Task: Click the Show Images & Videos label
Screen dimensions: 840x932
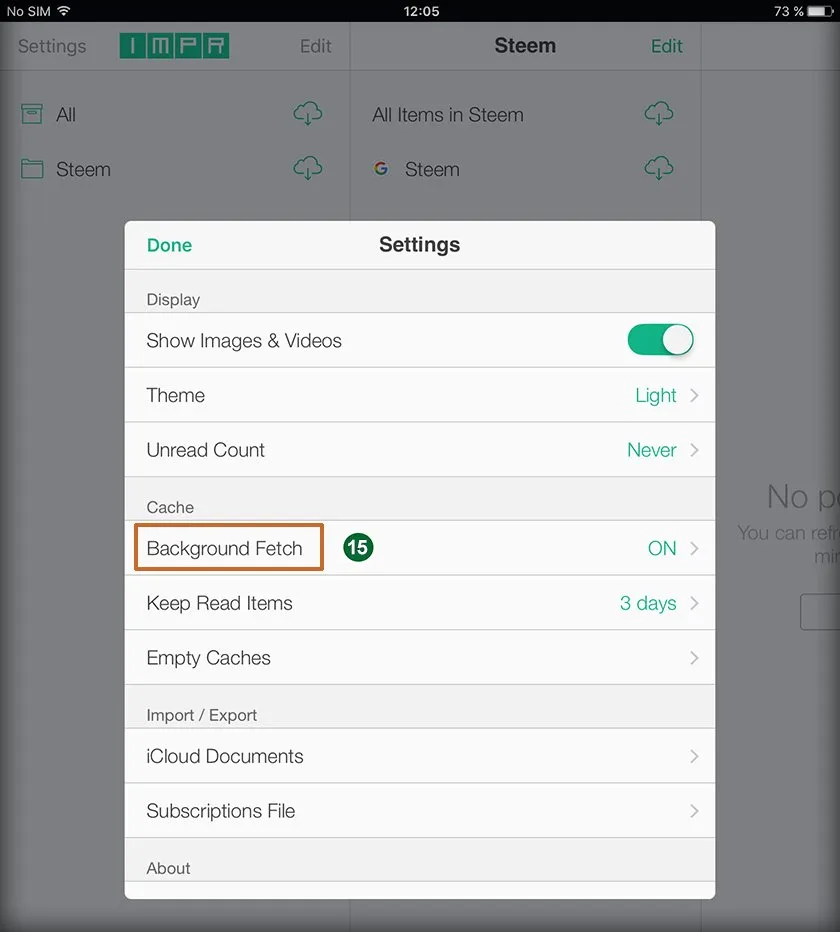Action: pyautogui.click(x=244, y=341)
